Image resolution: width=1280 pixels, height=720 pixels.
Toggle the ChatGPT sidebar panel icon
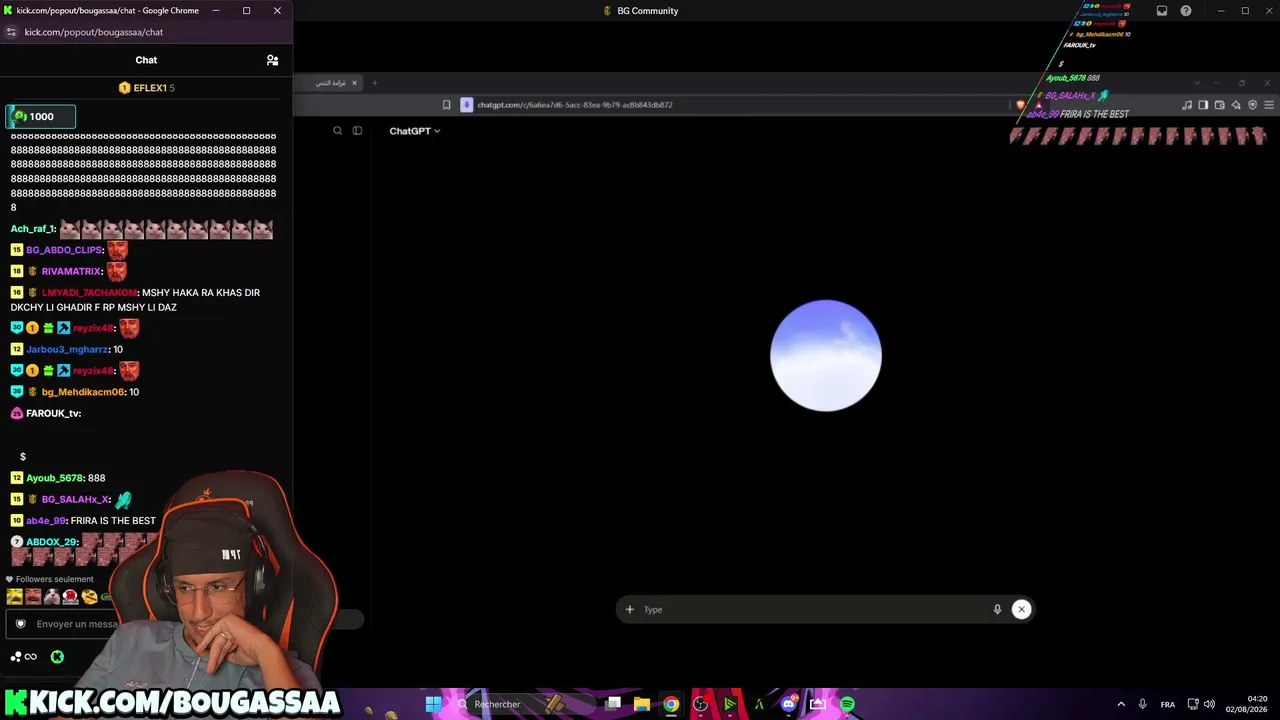(x=357, y=131)
